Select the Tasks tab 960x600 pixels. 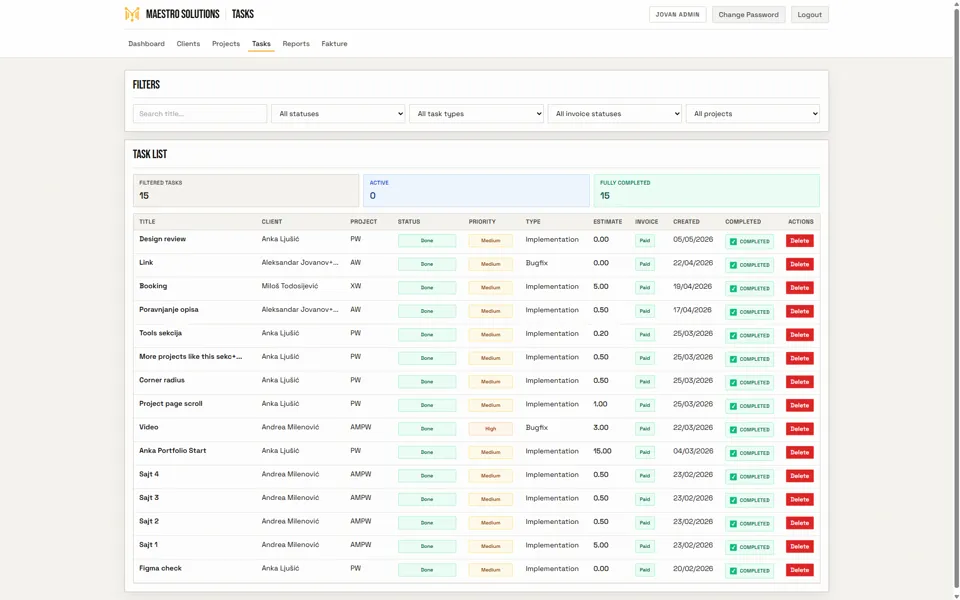[x=261, y=43]
